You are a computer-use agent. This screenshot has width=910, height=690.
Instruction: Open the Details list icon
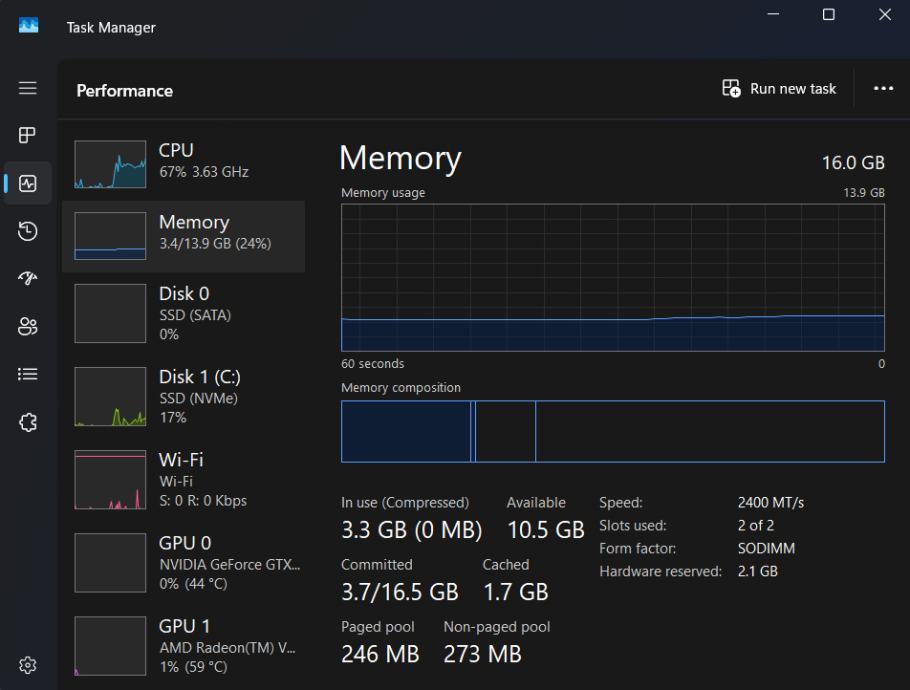point(28,374)
